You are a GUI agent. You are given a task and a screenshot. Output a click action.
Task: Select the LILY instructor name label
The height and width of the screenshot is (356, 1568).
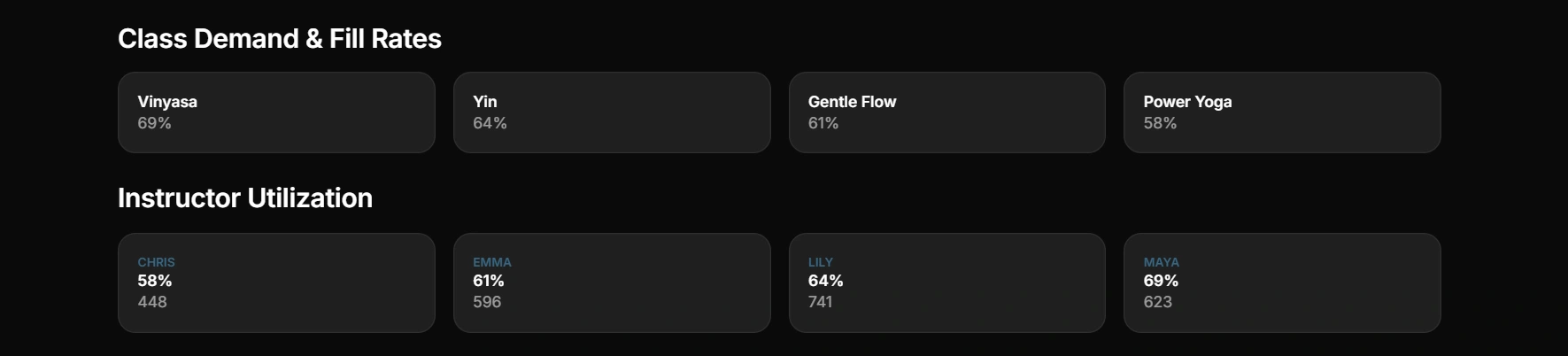pos(820,262)
